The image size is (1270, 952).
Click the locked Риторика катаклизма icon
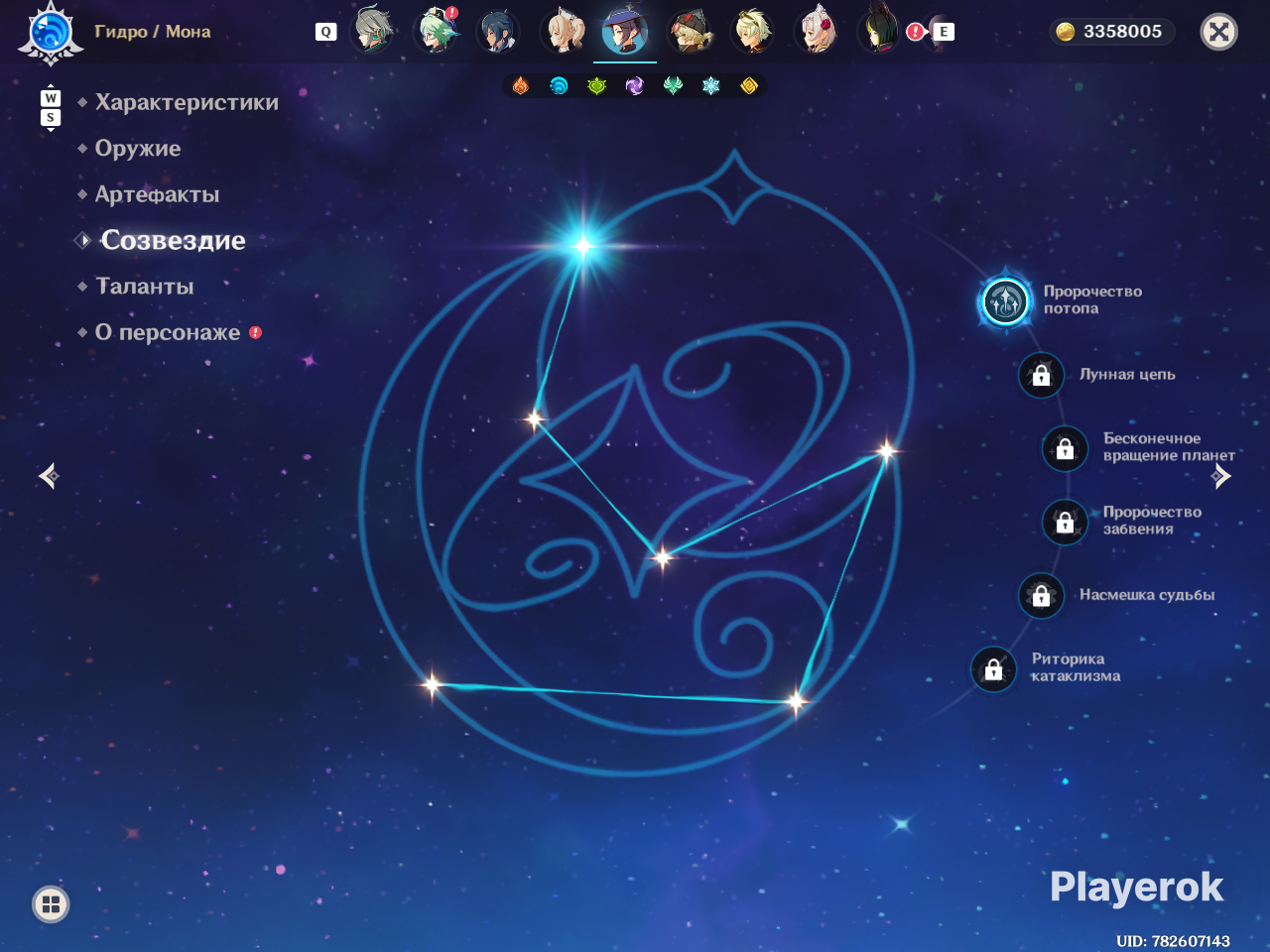pos(993,669)
